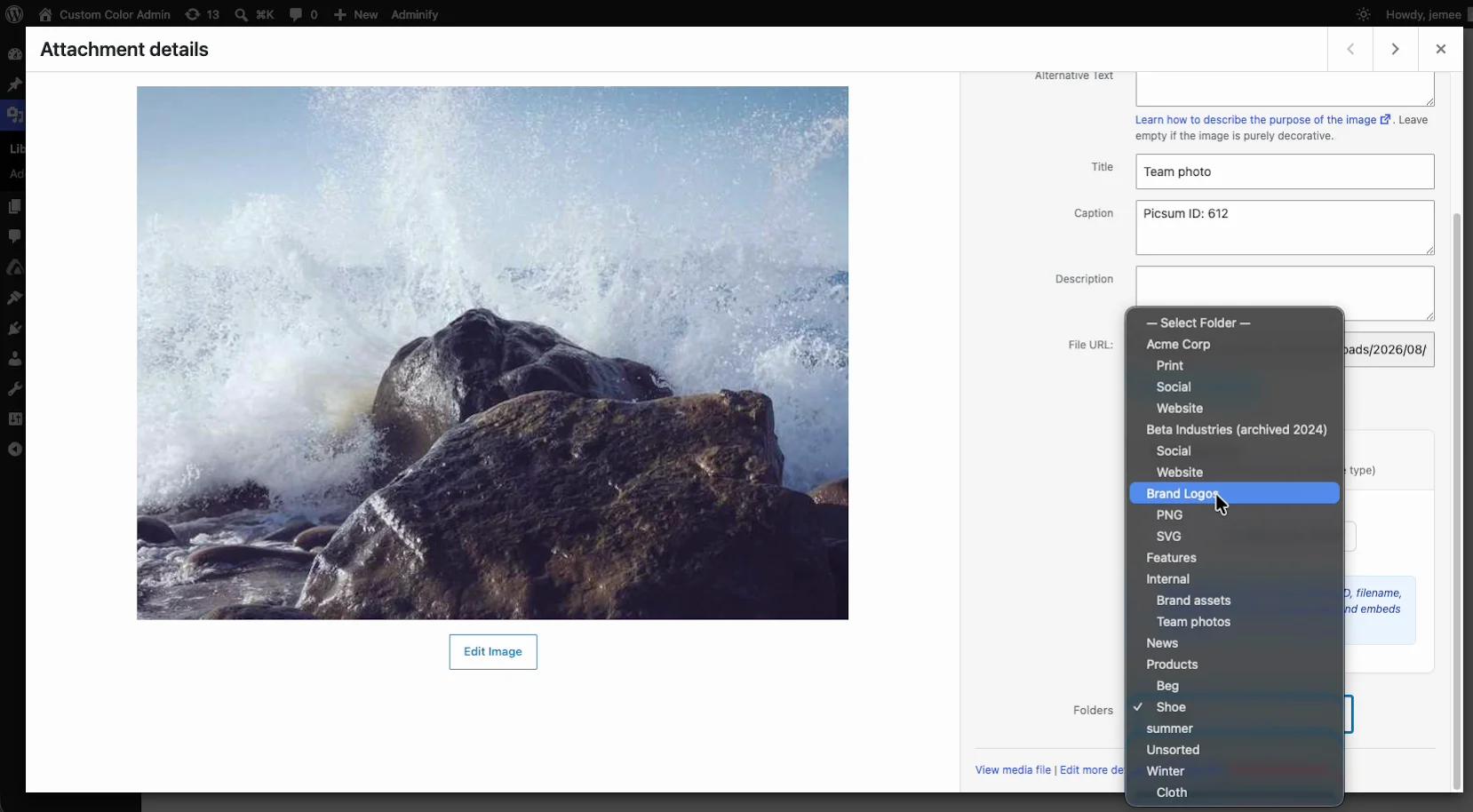
Task: Open the Howdy, jemee account menu
Action: click(x=1423, y=14)
